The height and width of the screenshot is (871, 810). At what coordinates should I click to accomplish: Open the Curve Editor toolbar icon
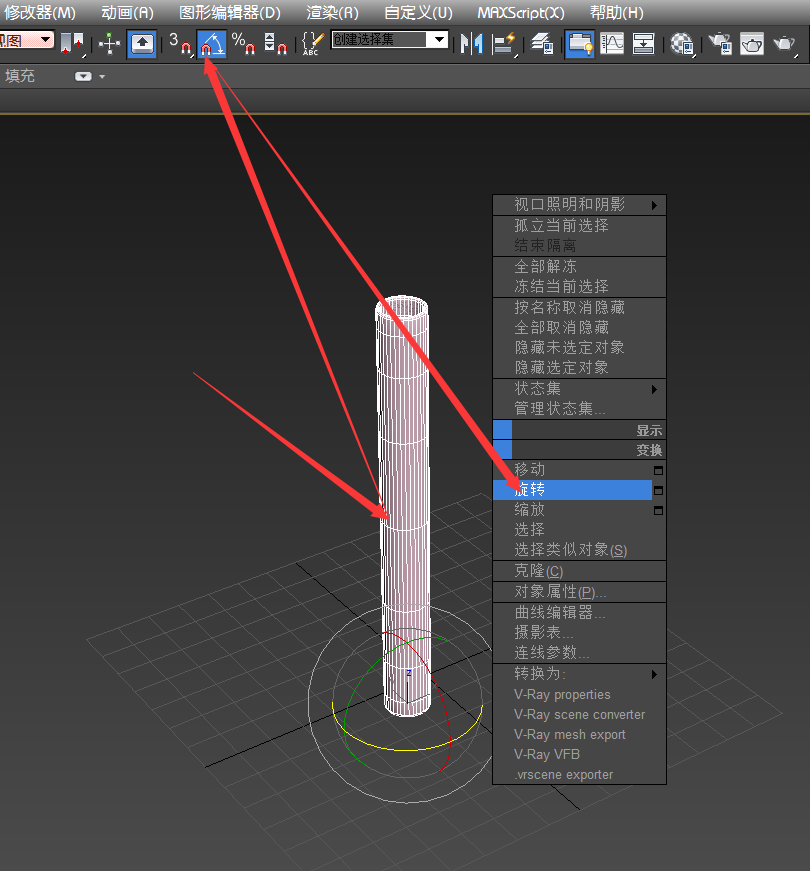point(611,44)
